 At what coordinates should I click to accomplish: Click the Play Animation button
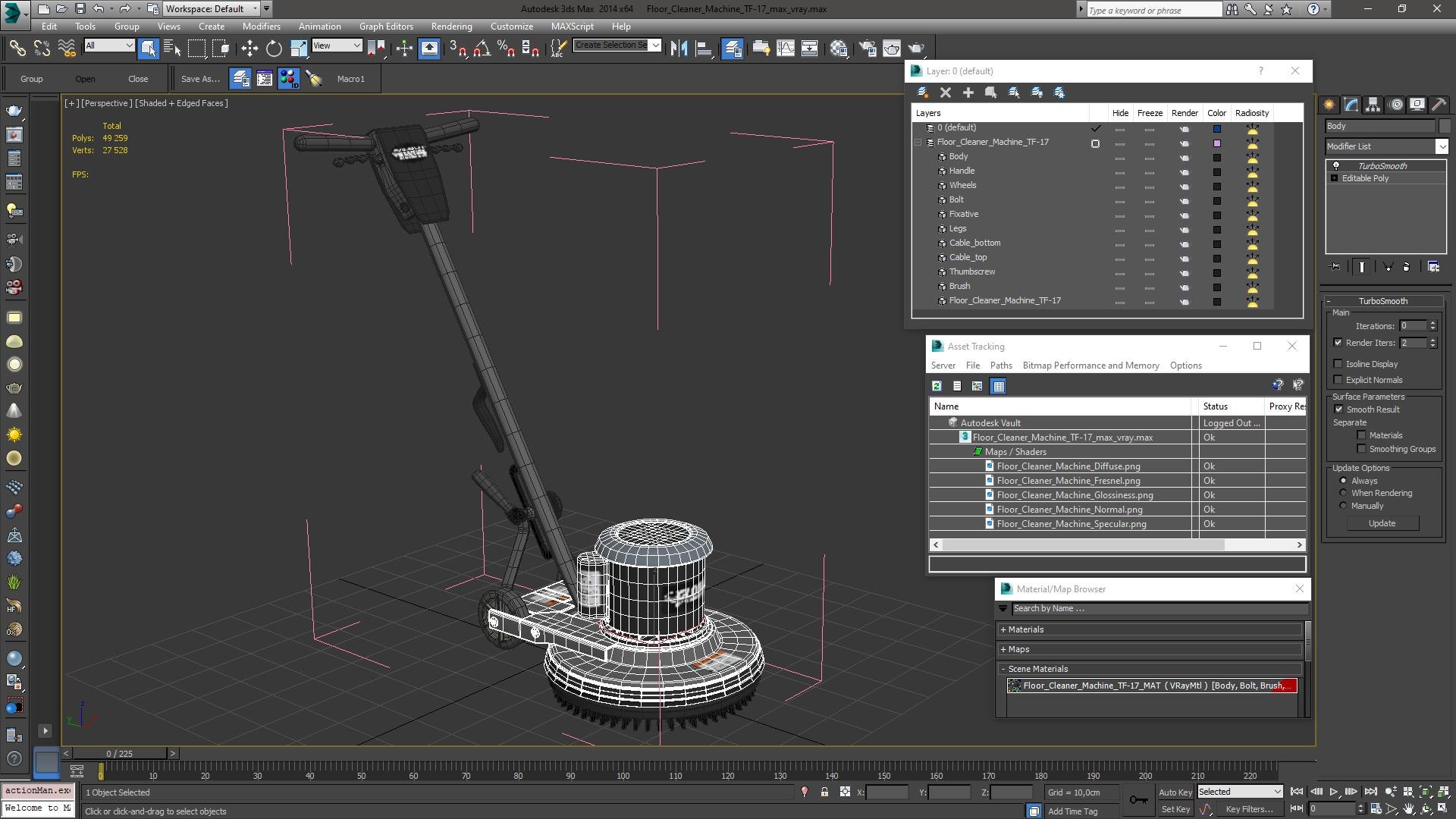pyautogui.click(x=1334, y=792)
